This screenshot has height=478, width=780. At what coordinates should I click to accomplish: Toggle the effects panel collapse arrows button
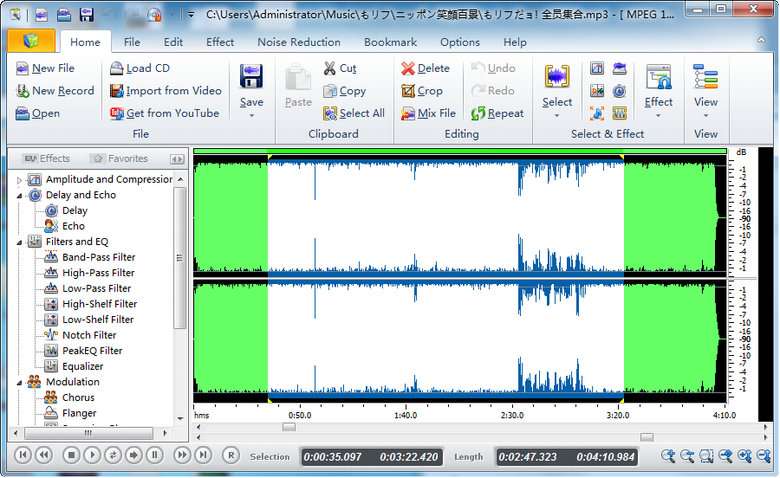tap(177, 159)
